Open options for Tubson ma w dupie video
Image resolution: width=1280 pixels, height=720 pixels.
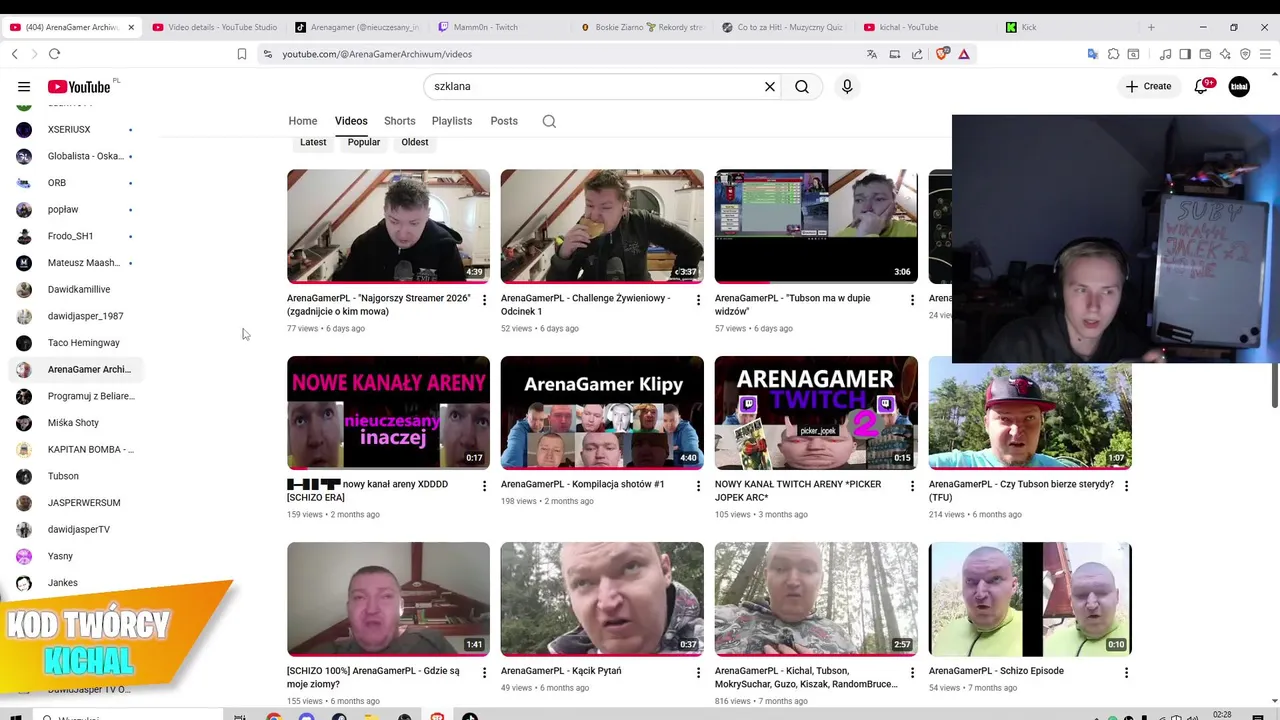pos(912,300)
